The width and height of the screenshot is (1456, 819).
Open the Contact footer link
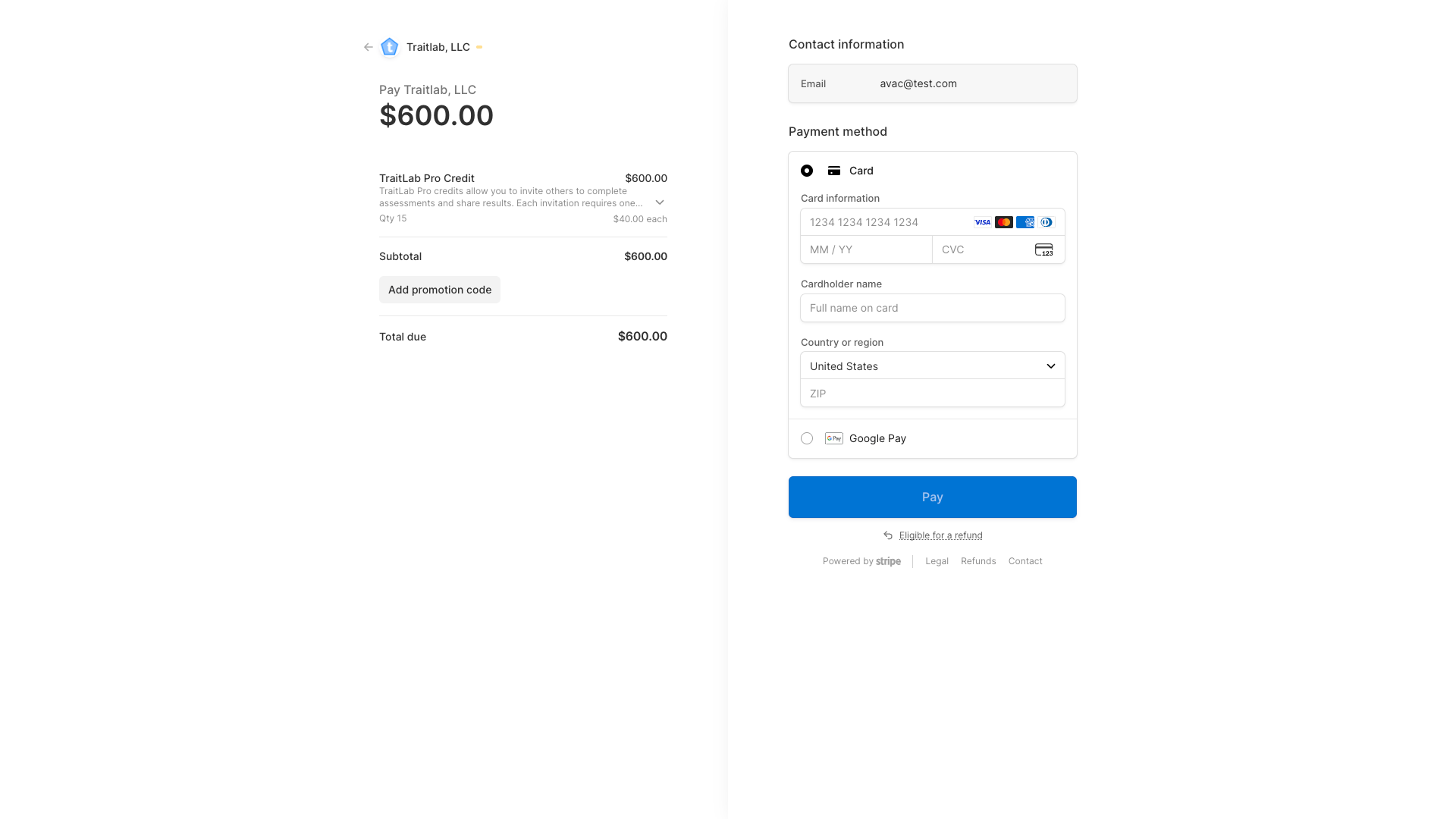(x=1025, y=561)
